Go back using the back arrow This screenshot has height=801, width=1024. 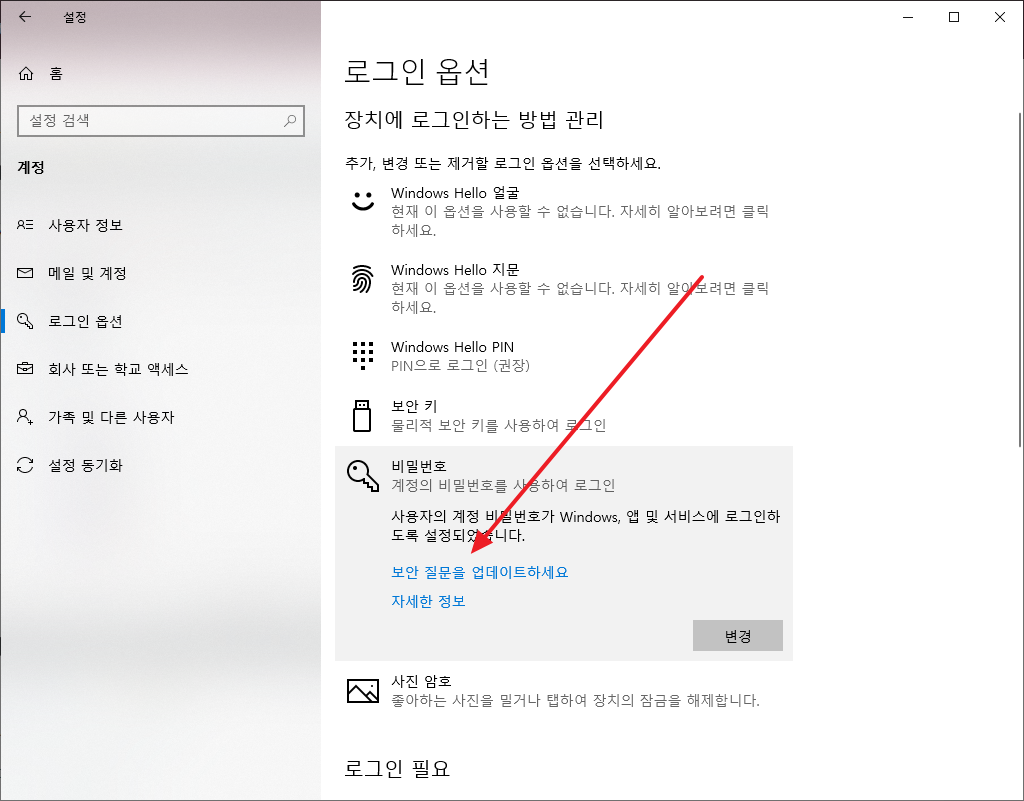pyautogui.click(x=25, y=17)
